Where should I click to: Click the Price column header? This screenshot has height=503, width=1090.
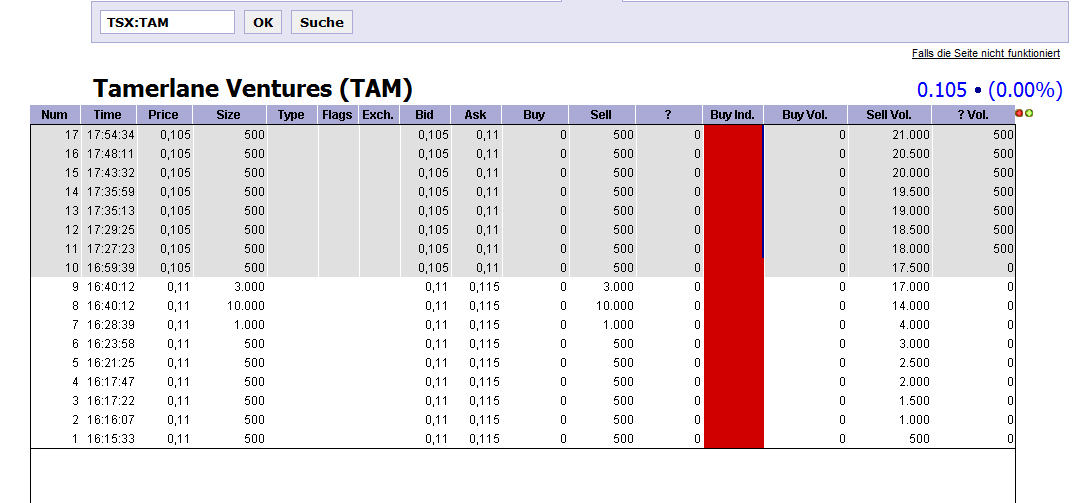163,115
